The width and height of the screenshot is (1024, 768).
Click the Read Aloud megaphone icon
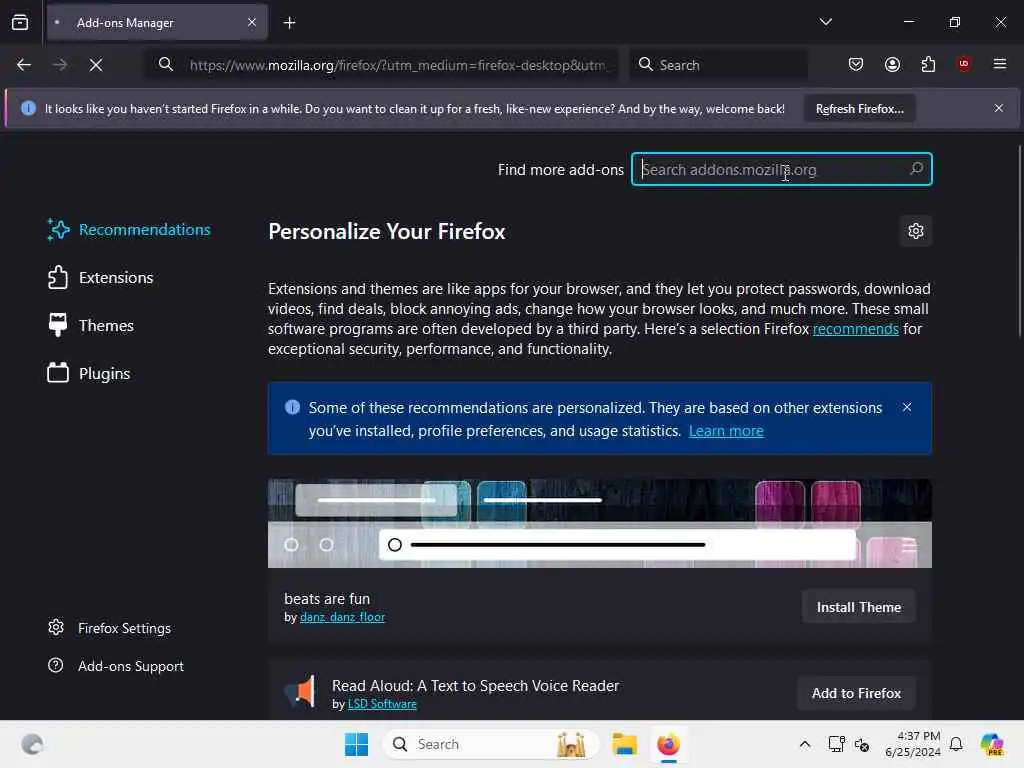[x=300, y=691]
